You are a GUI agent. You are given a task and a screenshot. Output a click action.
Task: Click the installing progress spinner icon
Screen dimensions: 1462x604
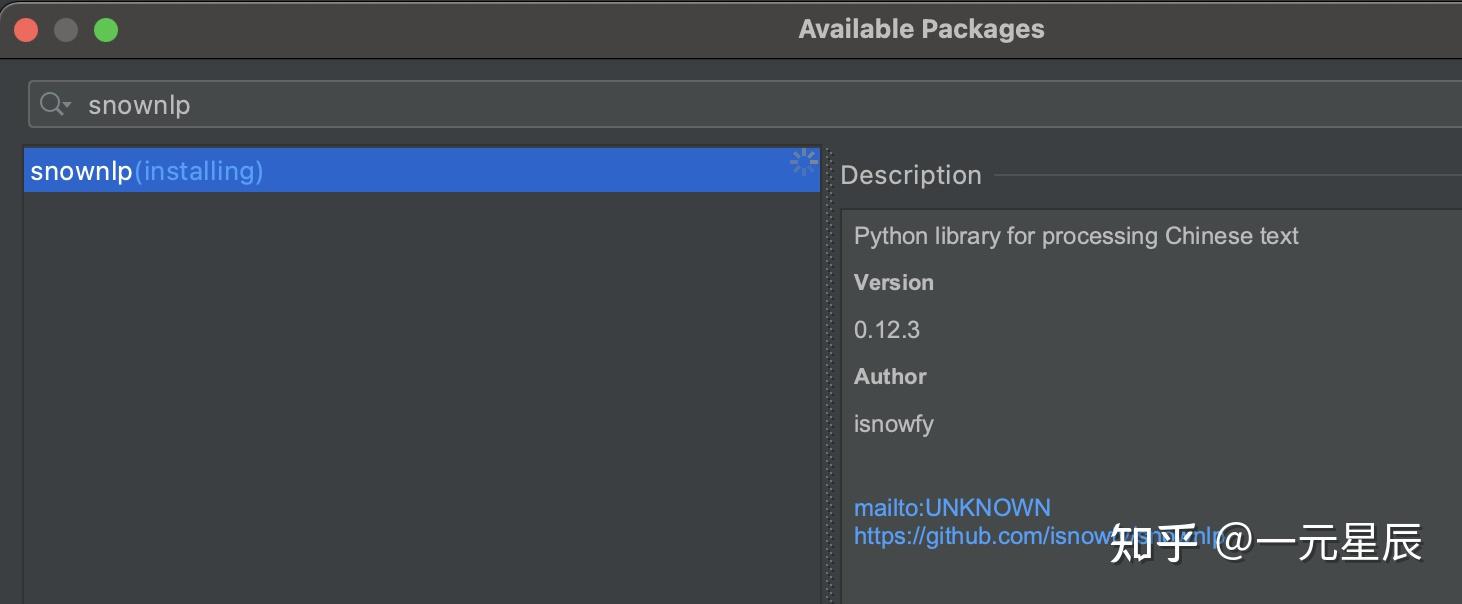[803, 162]
